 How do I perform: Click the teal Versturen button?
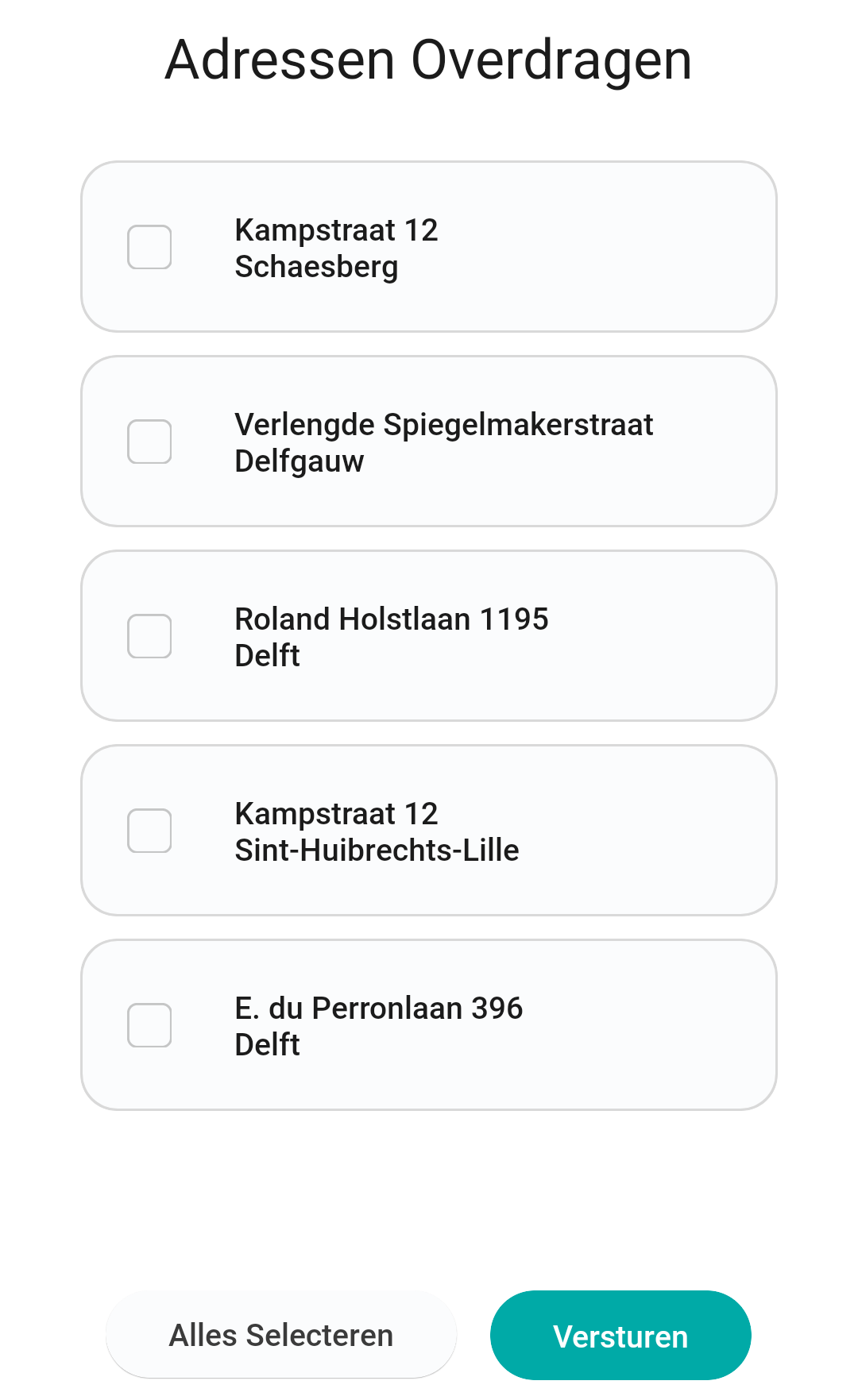click(620, 1336)
